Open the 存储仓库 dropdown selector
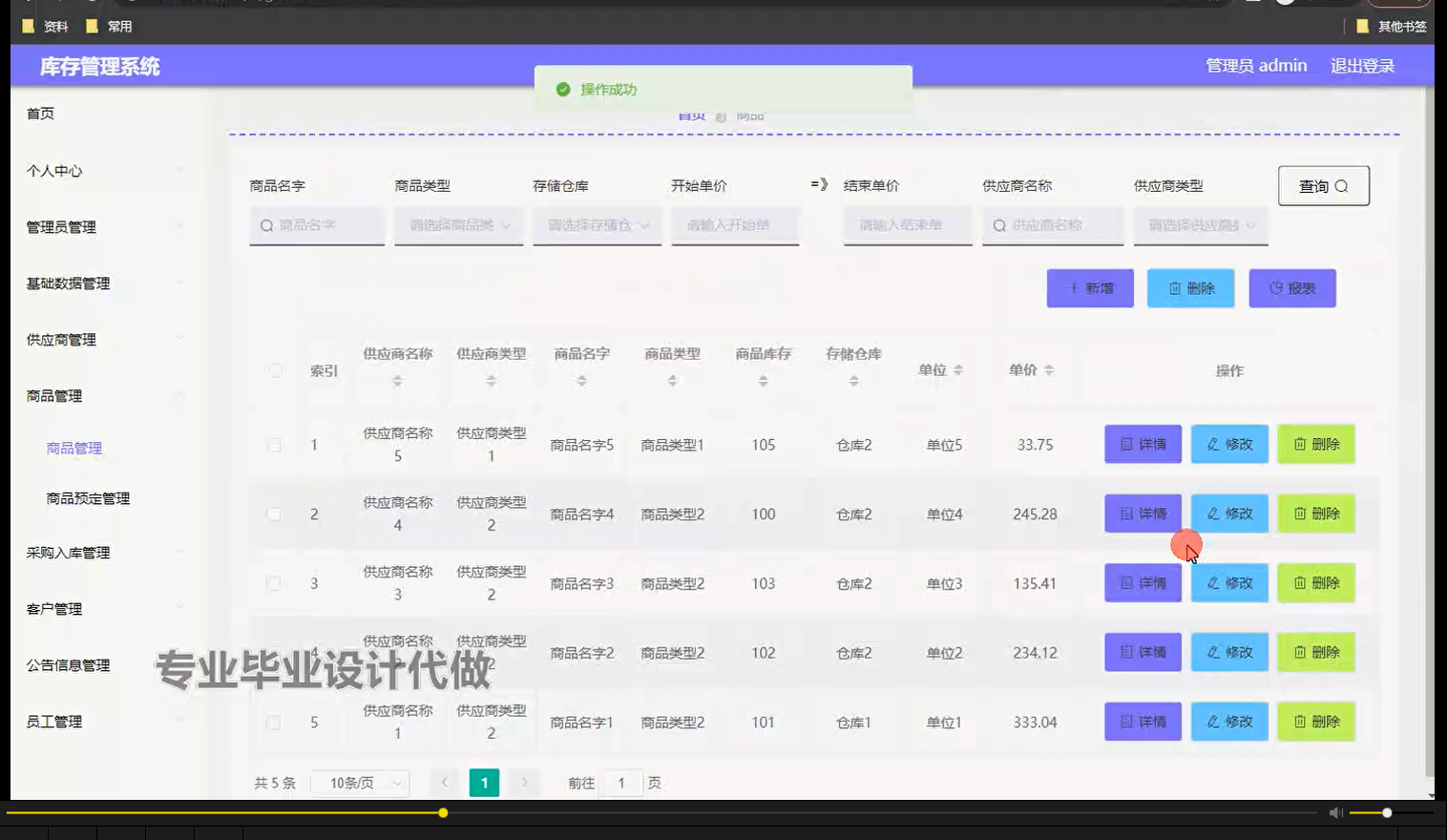 598,225
